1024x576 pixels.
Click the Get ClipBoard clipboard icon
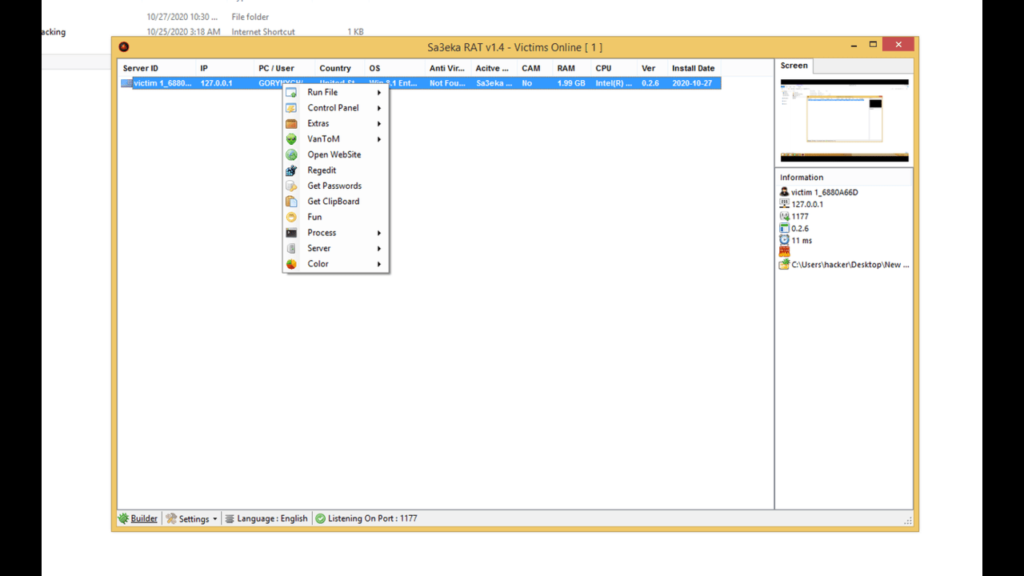291,202
